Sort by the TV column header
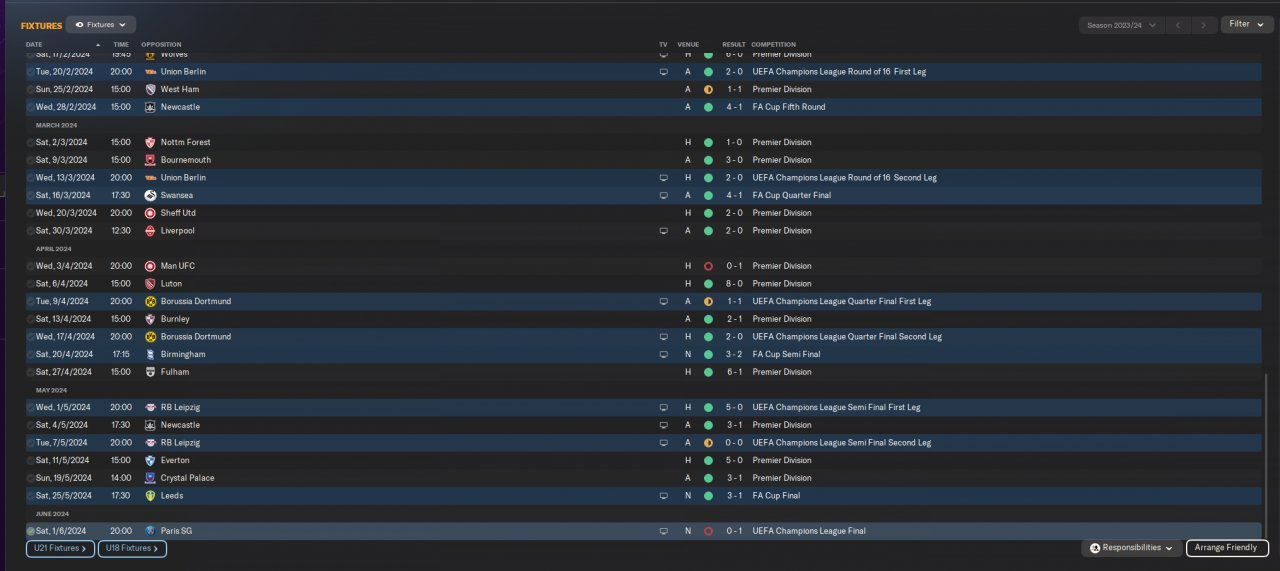Screen dimensions: 1280x571 [663, 45]
